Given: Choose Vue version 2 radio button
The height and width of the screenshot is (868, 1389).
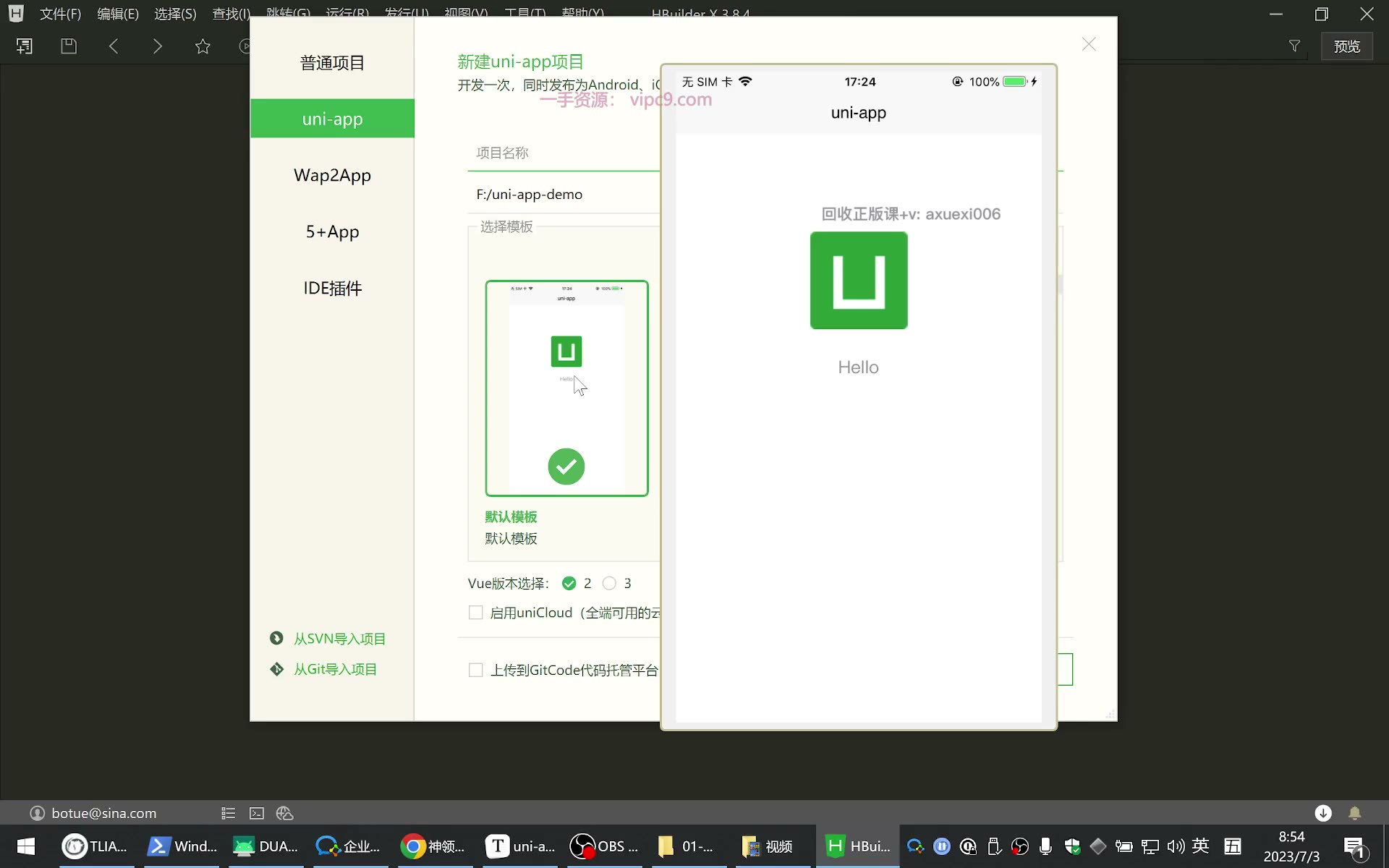Looking at the screenshot, I should (x=569, y=583).
